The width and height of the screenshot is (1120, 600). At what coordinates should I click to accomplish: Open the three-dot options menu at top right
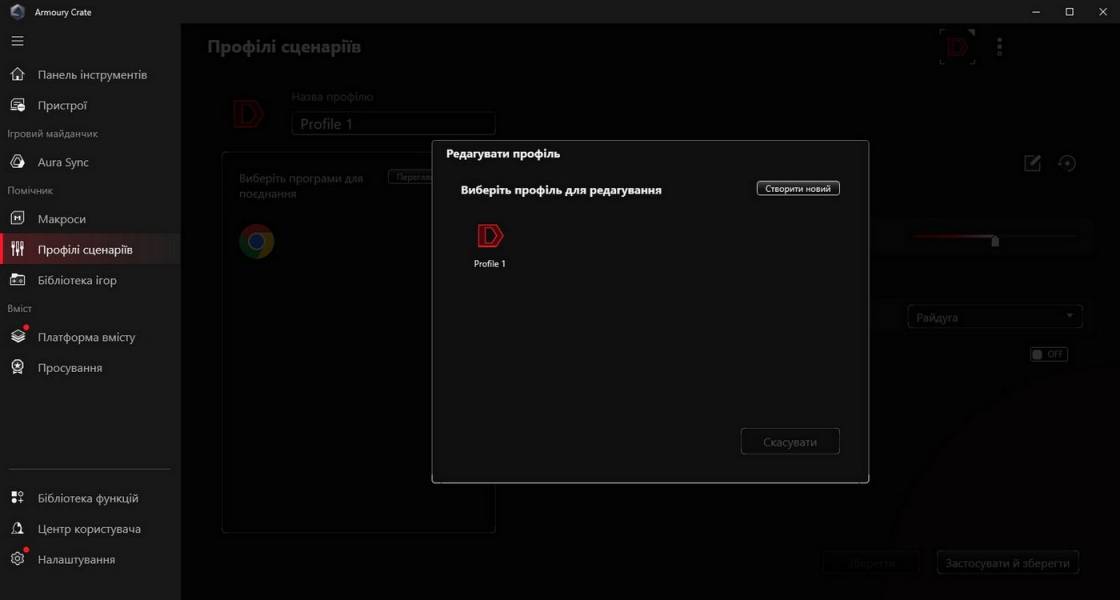(999, 47)
